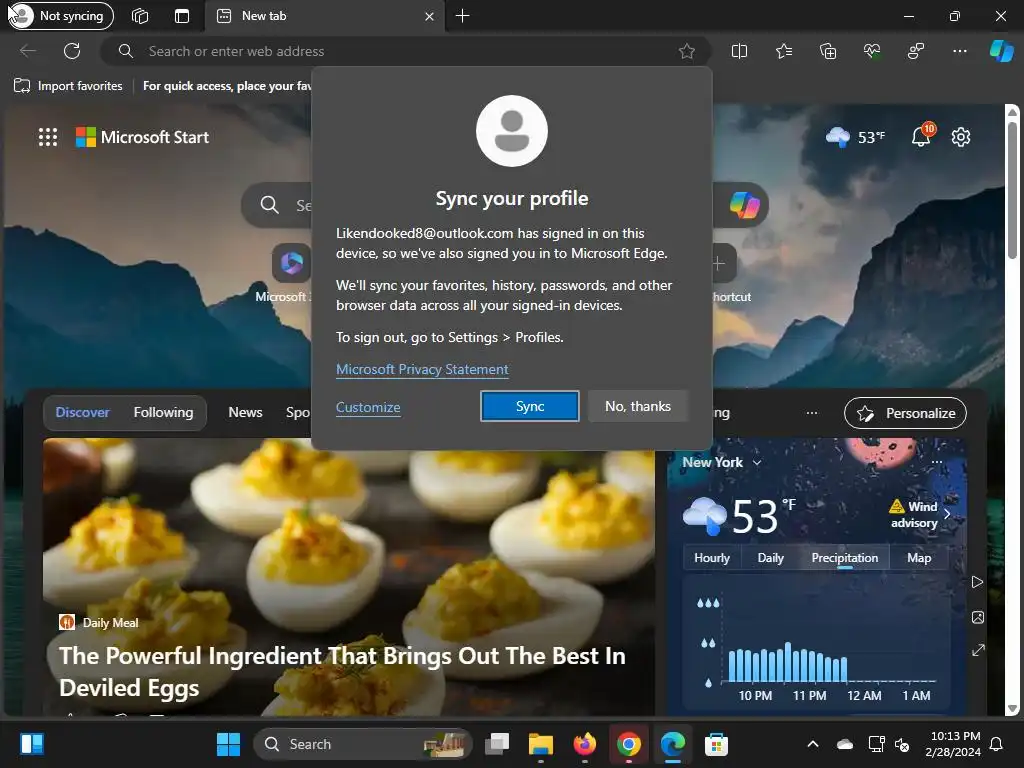Select the Discover feed tab
This screenshot has height=768, width=1024.
82,413
